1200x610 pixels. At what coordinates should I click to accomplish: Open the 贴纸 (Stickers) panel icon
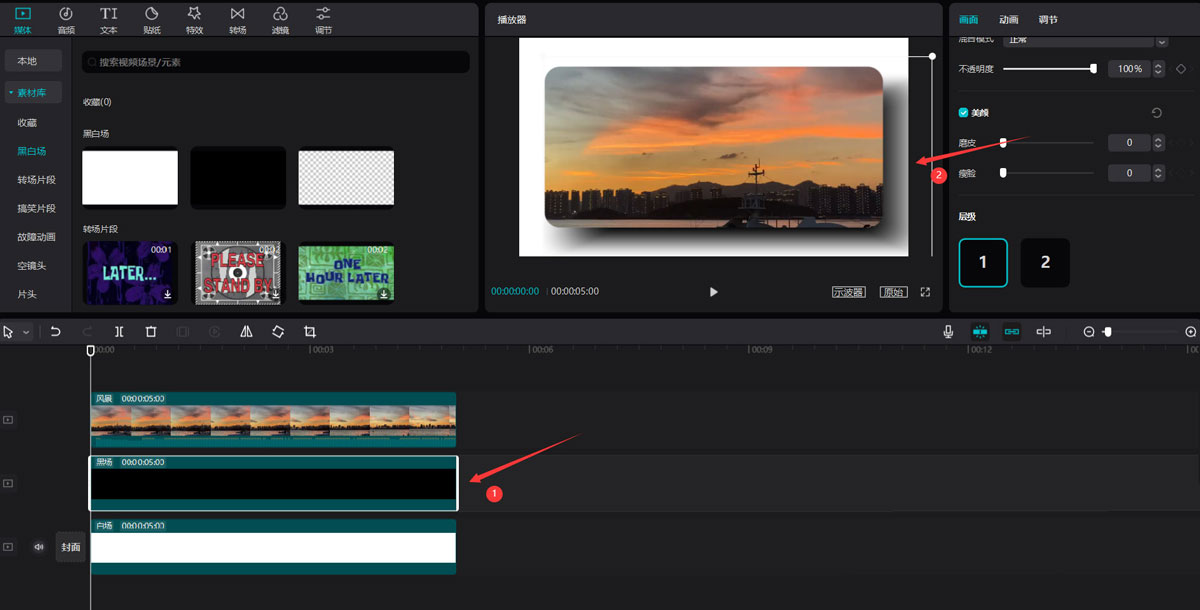tap(152, 18)
